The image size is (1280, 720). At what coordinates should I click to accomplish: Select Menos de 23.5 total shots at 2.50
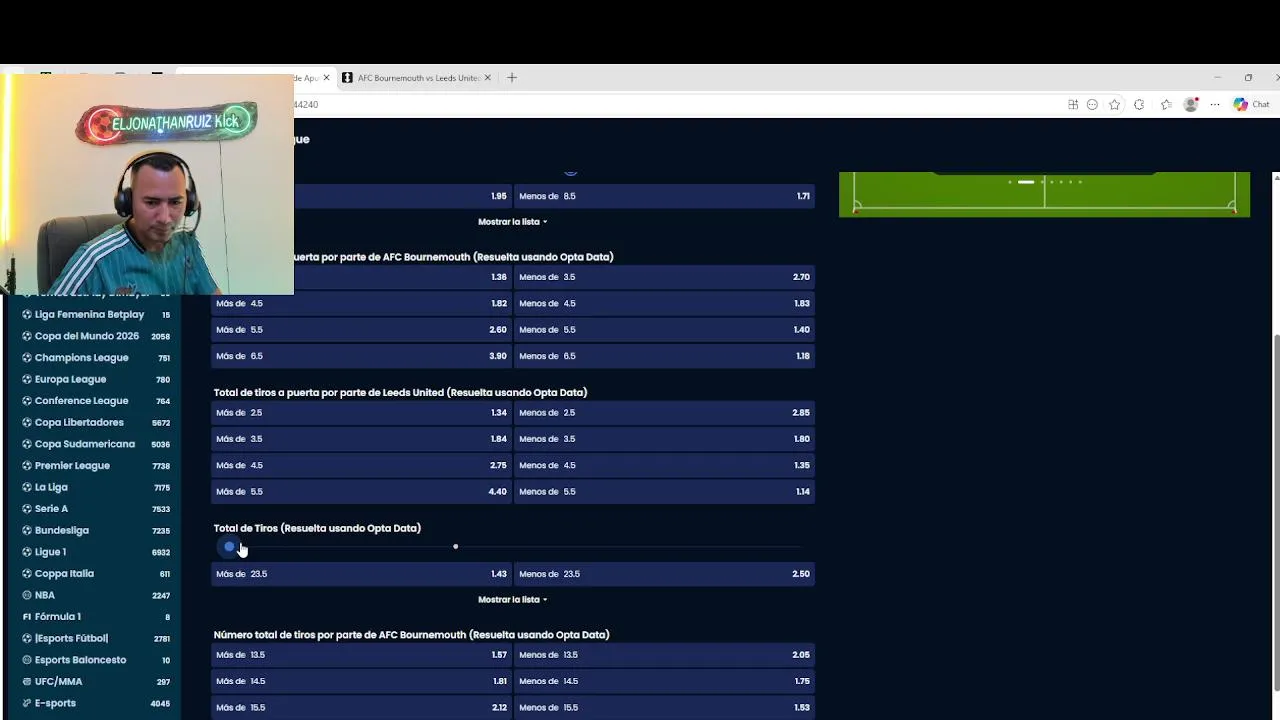(664, 574)
